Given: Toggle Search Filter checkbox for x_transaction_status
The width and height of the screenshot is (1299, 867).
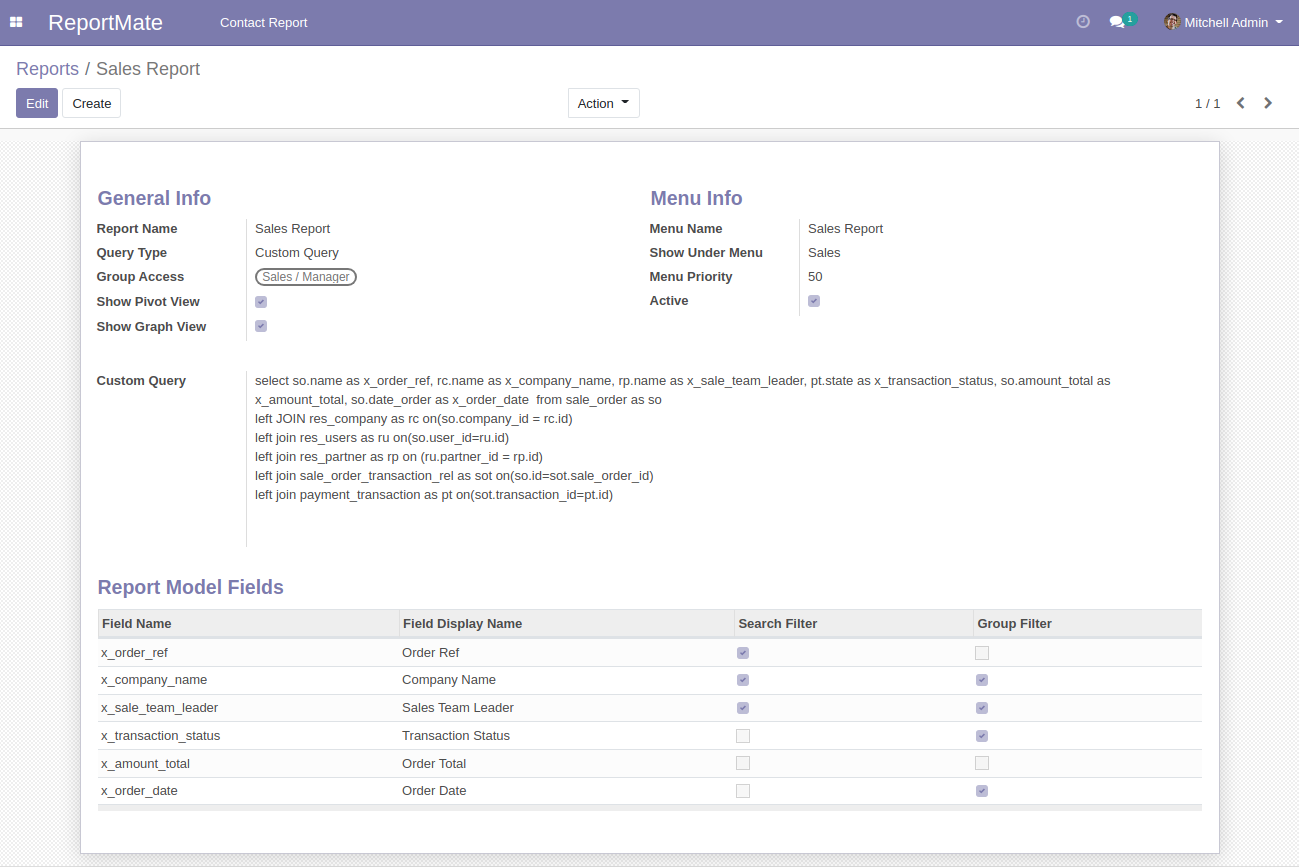Looking at the screenshot, I should pyautogui.click(x=743, y=736).
